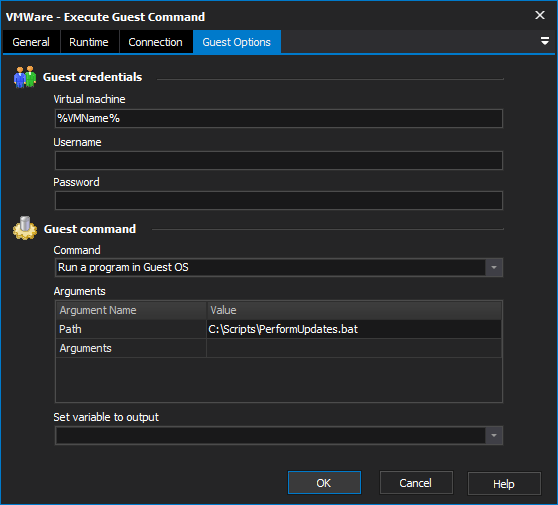Click the Guest command gear icon

click(x=25, y=228)
